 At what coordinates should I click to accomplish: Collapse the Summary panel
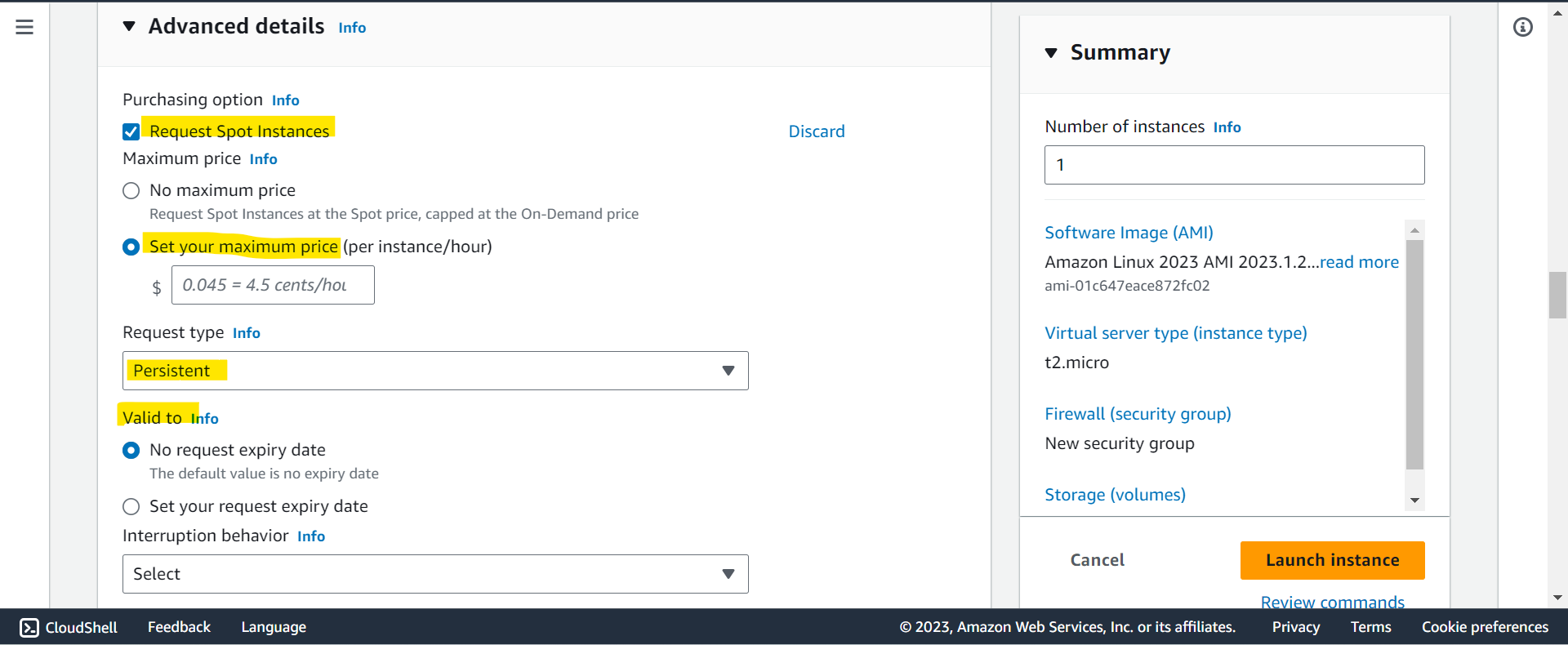point(1051,53)
